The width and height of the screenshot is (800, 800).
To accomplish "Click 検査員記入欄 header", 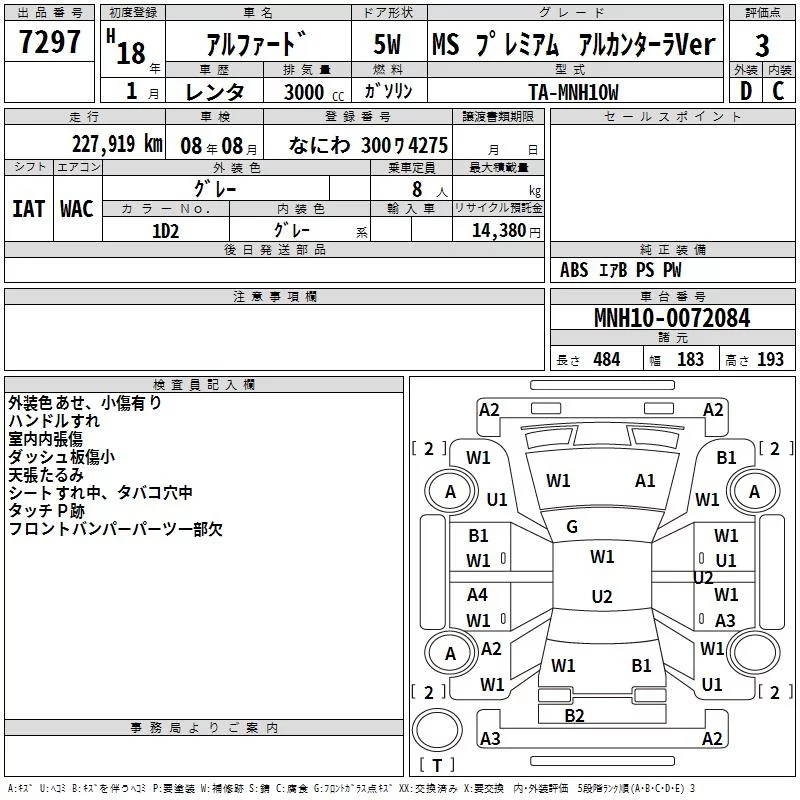I will (x=204, y=385).
